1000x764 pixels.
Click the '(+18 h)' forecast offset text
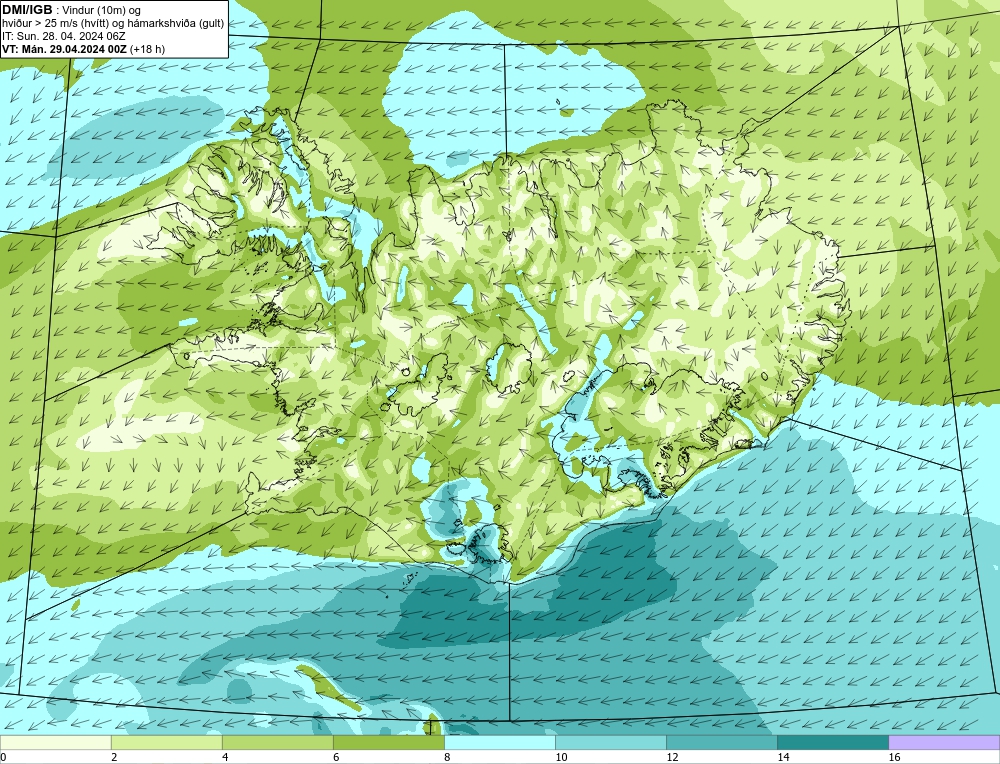(x=147, y=49)
